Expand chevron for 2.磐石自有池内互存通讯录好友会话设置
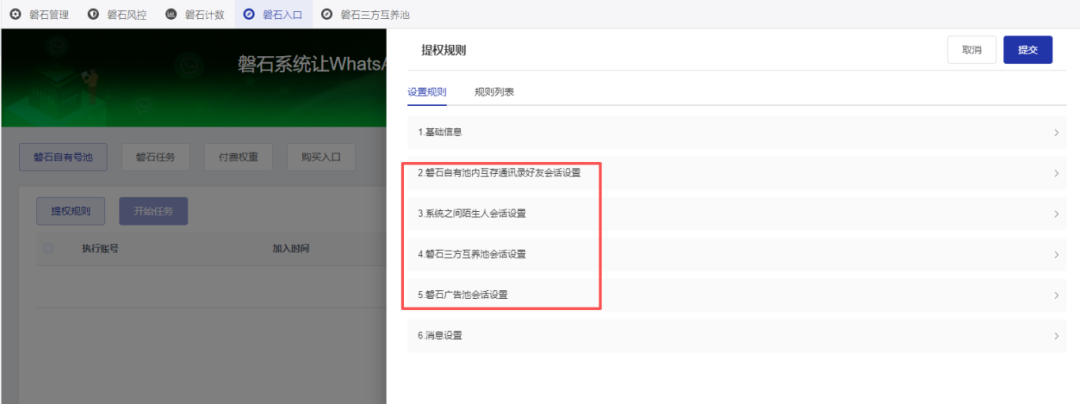 1057,173
